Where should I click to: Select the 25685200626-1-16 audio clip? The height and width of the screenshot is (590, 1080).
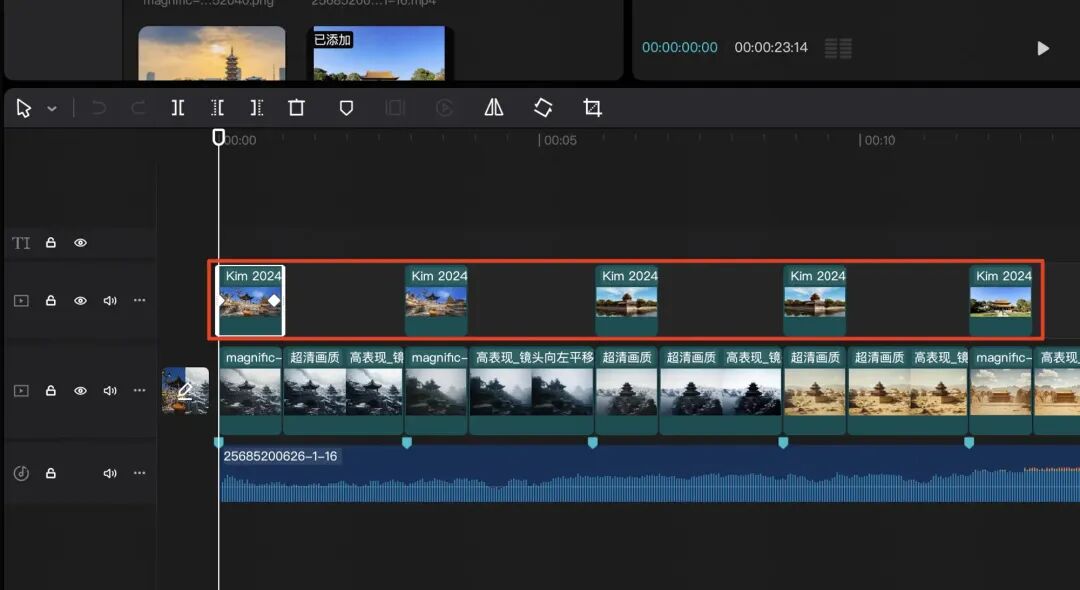[x=650, y=474]
